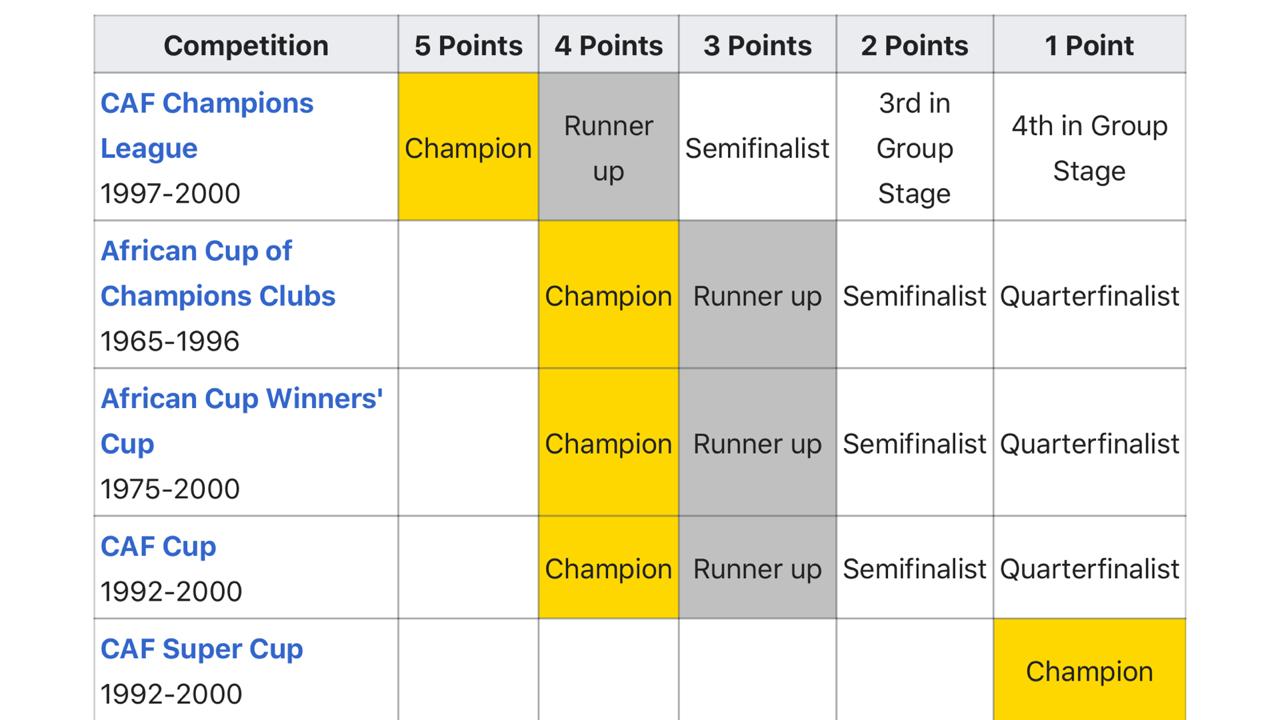
Task: Select the gray Runner up cell under 4 Points
Action: 608,147
